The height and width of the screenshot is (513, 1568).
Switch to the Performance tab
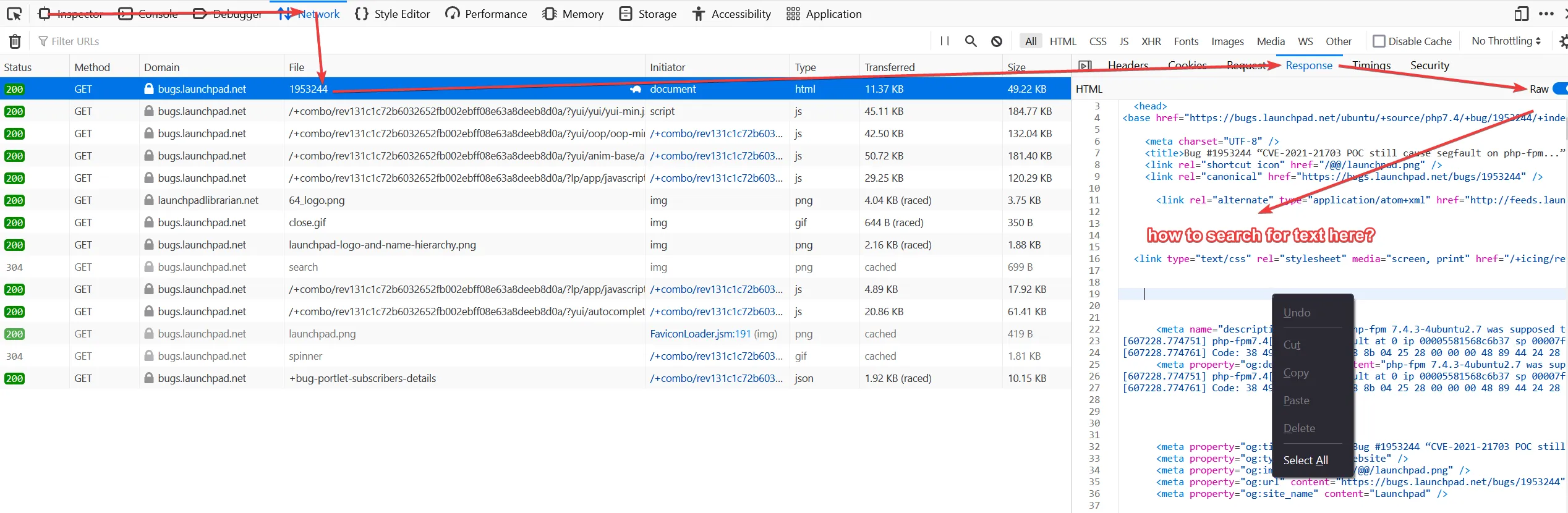tap(487, 14)
